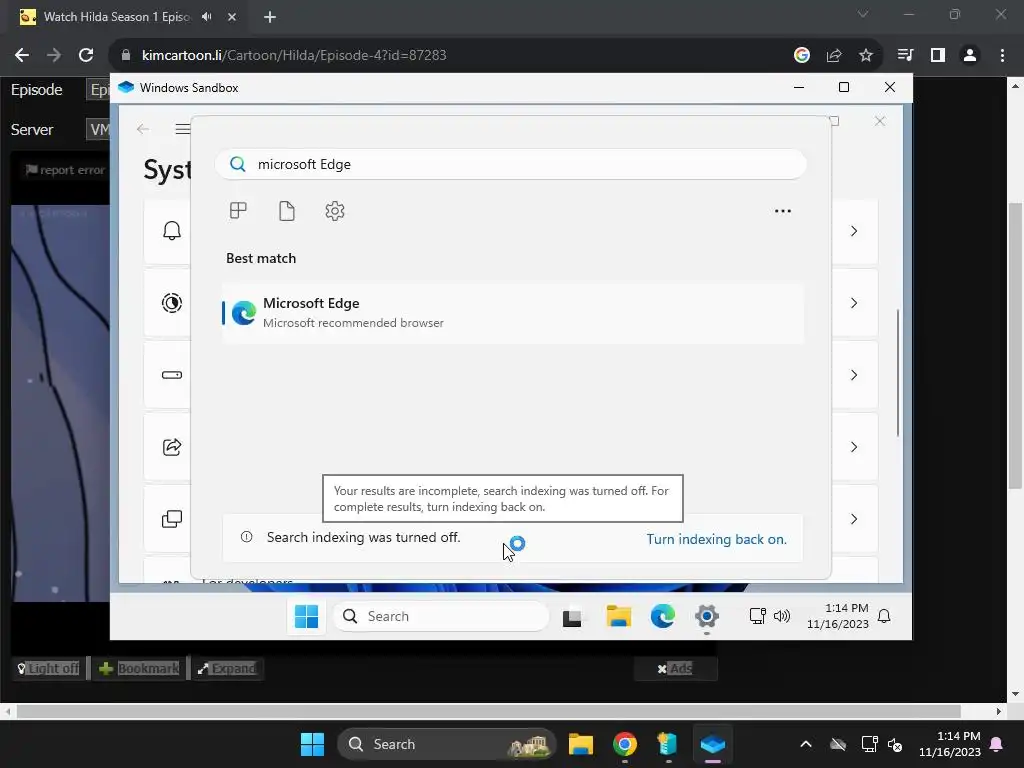Viewport: 1024px width, 768px height.
Task: Expand the chevron on the Storage row
Action: [x=854, y=375]
